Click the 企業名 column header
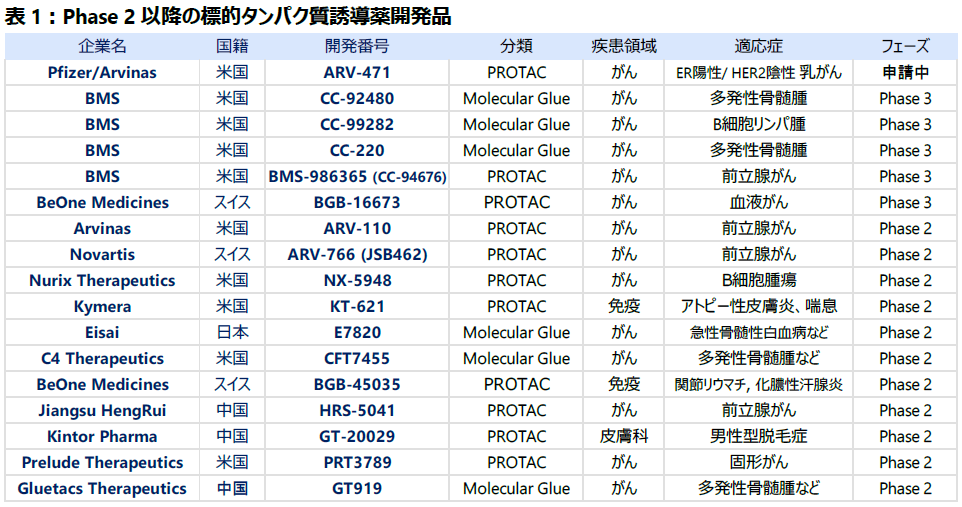Screen dimensions: 962x507 pos(102,47)
